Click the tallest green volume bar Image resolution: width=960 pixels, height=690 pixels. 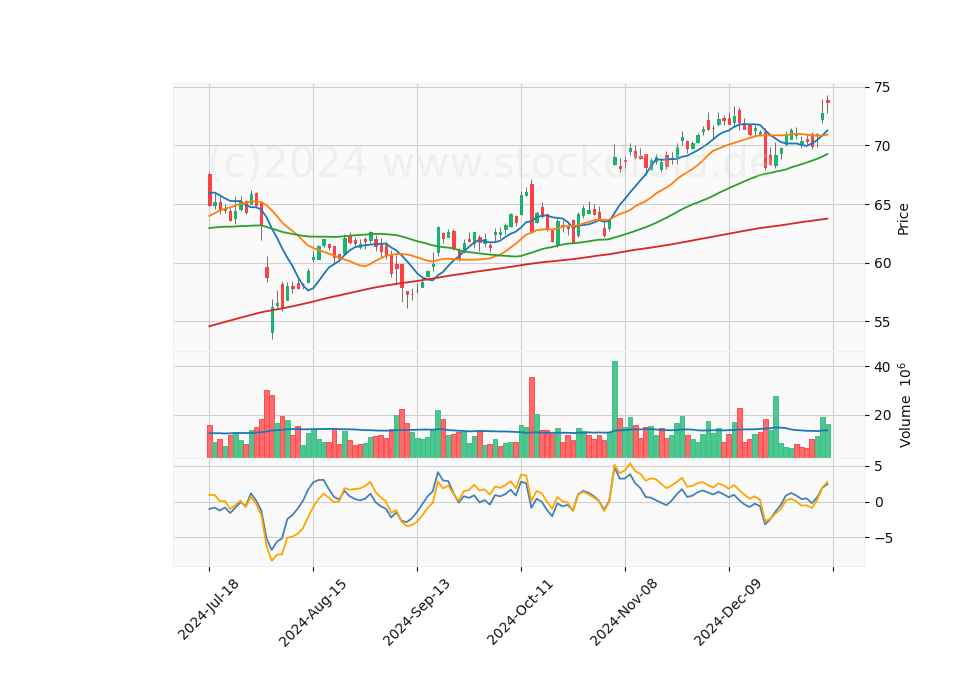(x=615, y=410)
